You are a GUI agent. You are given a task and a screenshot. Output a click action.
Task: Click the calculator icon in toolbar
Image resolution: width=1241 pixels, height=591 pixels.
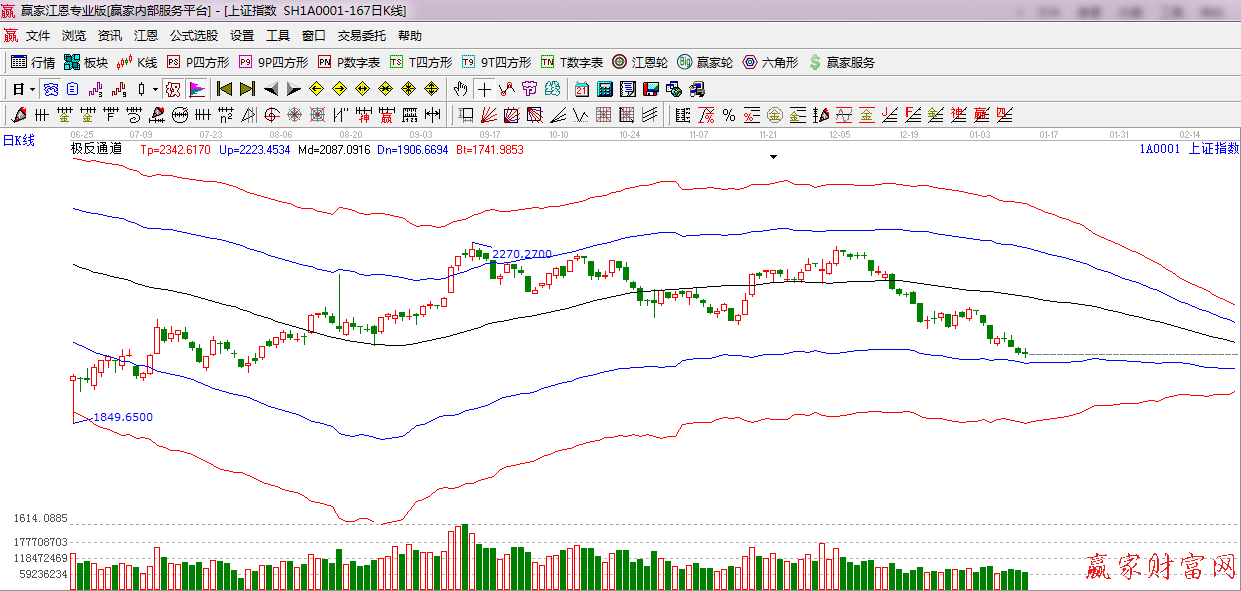pos(604,89)
